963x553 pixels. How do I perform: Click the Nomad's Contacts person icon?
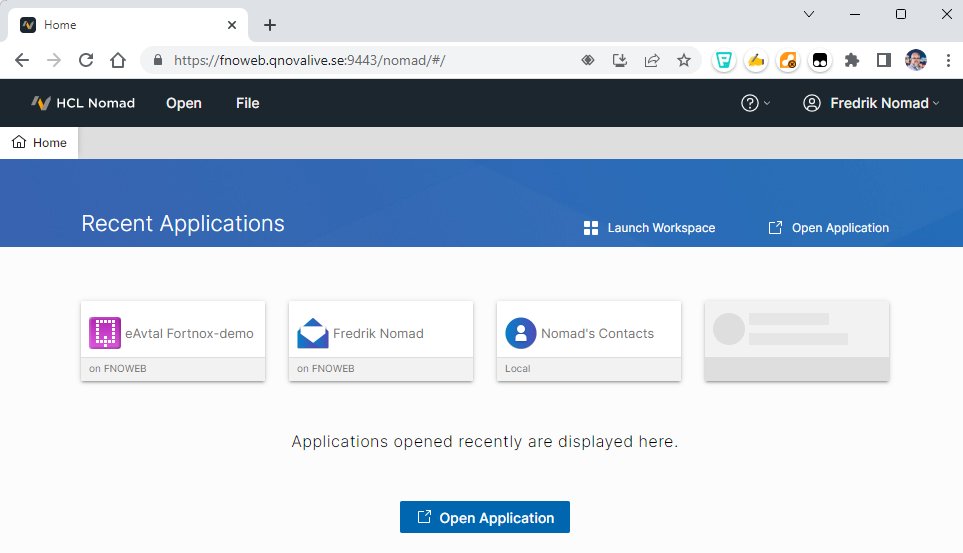[521, 333]
